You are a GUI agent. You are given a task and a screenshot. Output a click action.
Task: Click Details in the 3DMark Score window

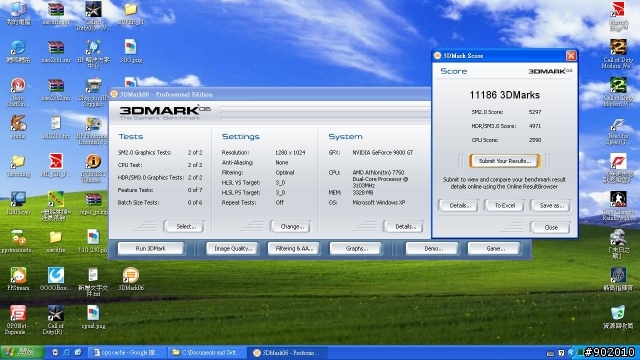click(458, 205)
